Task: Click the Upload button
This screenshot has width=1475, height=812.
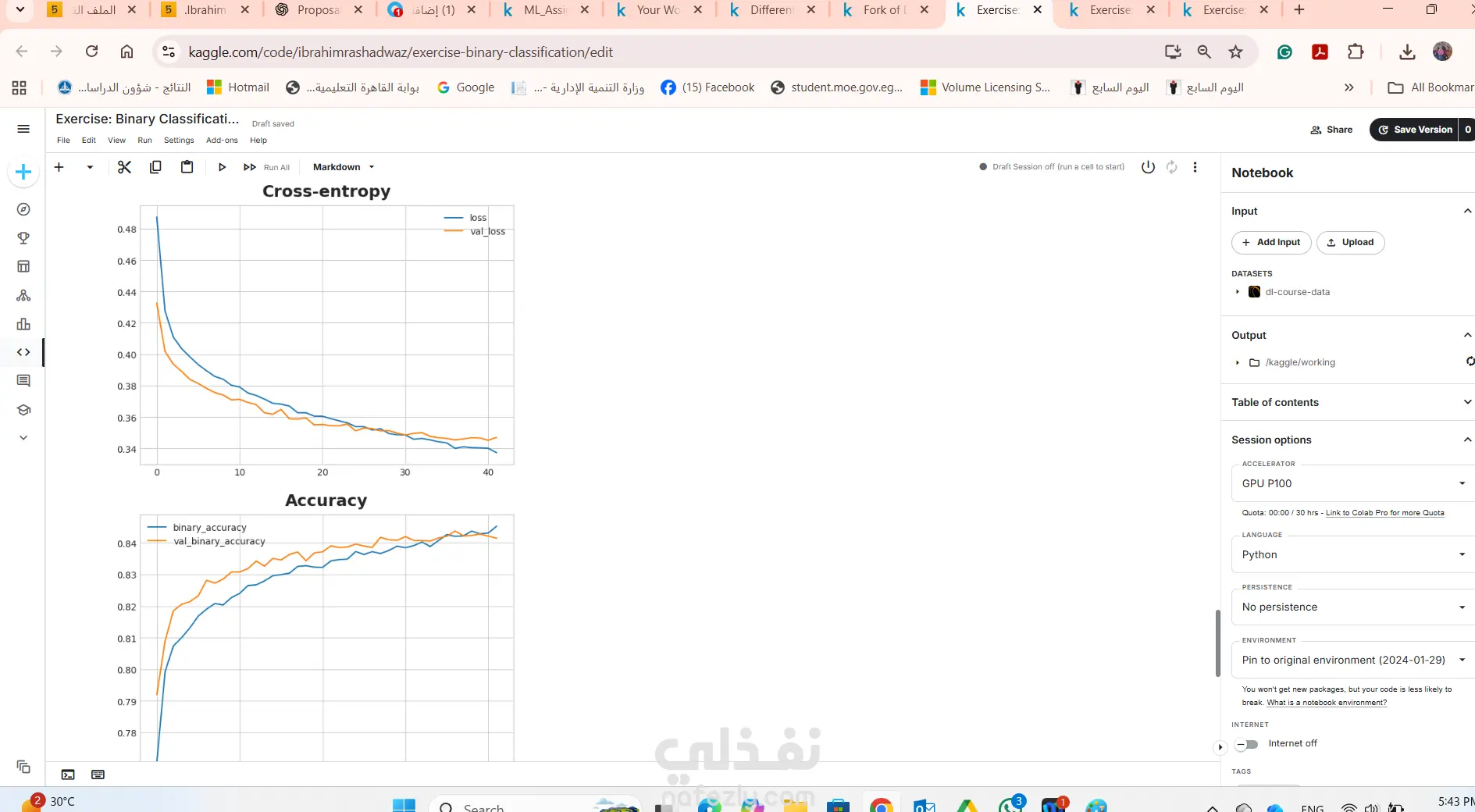Action: [1350, 242]
